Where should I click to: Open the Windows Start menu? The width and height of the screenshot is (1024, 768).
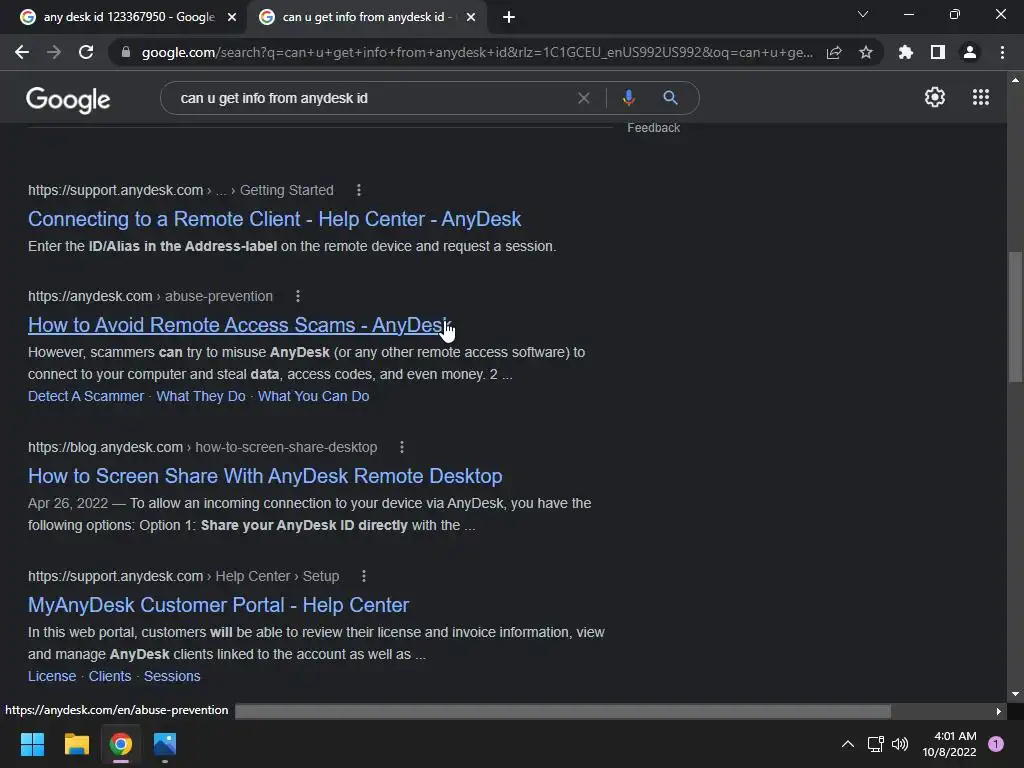tap(32, 744)
